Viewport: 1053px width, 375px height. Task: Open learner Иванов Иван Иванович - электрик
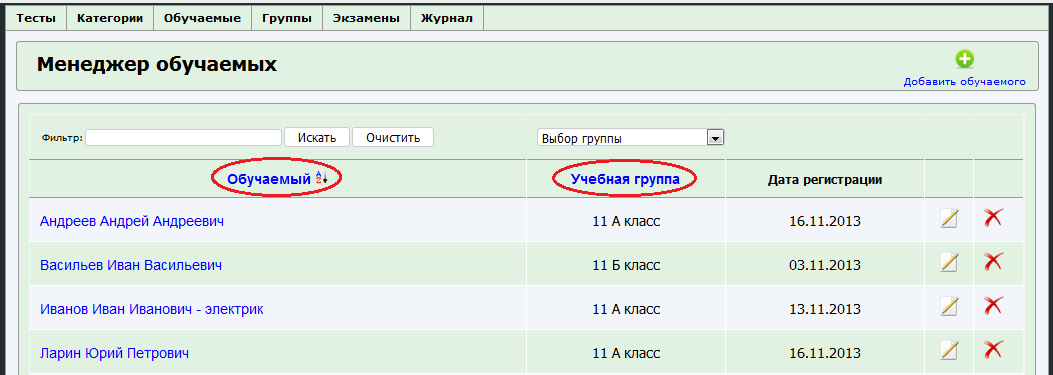152,309
